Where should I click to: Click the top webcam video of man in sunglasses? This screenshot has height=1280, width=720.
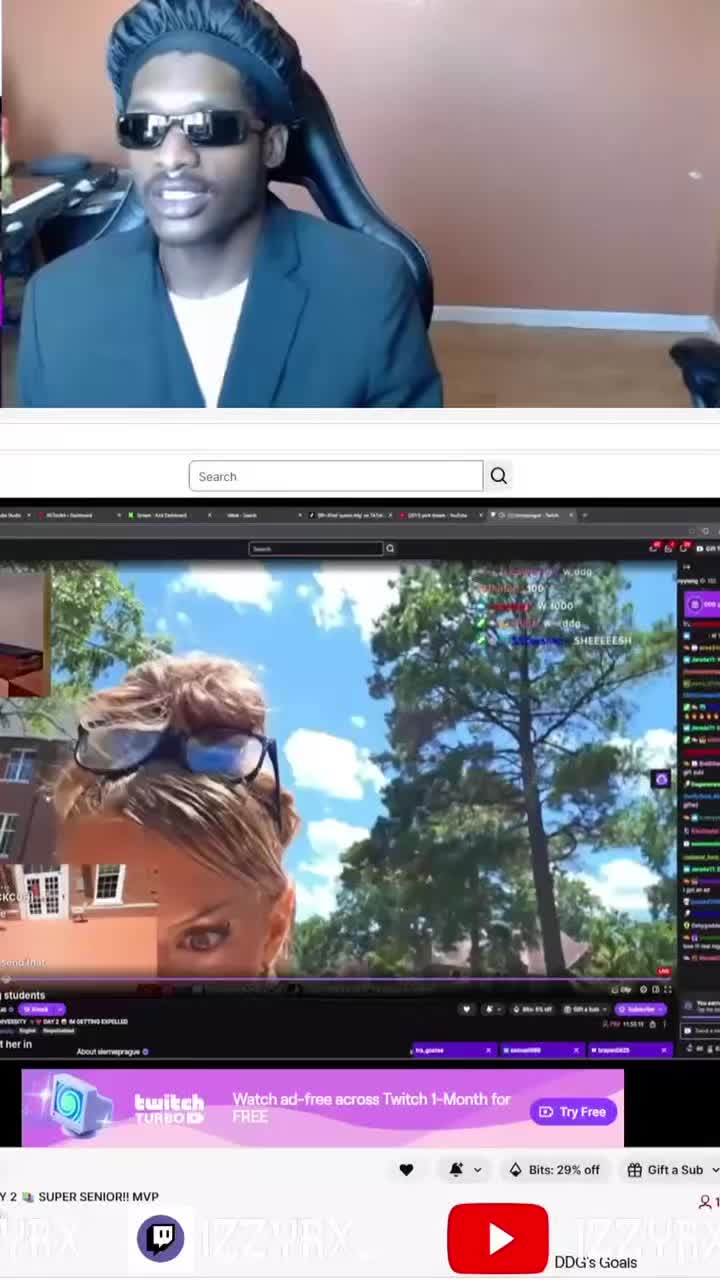[360, 204]
